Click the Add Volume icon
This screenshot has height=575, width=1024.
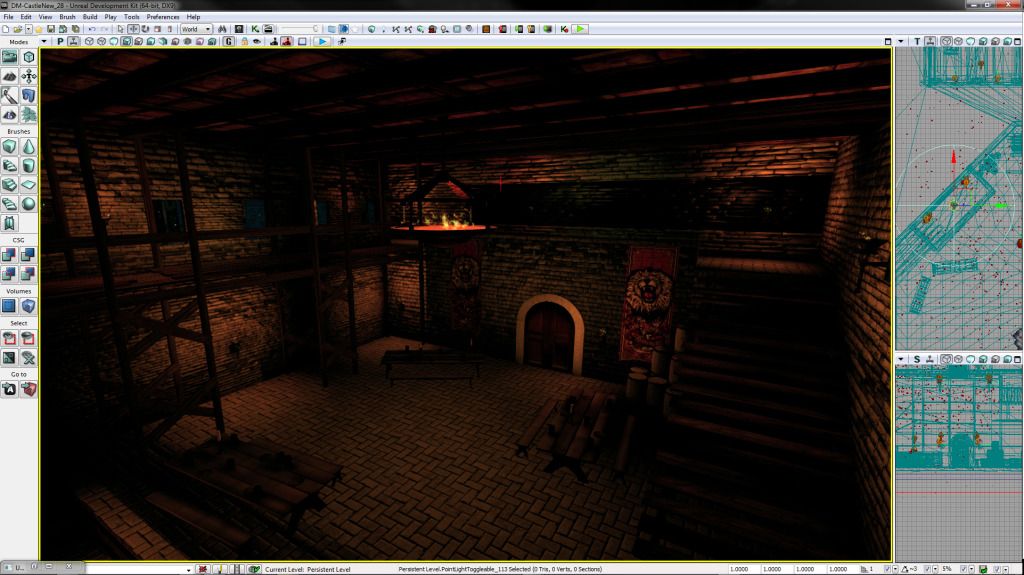click(29, 306)
